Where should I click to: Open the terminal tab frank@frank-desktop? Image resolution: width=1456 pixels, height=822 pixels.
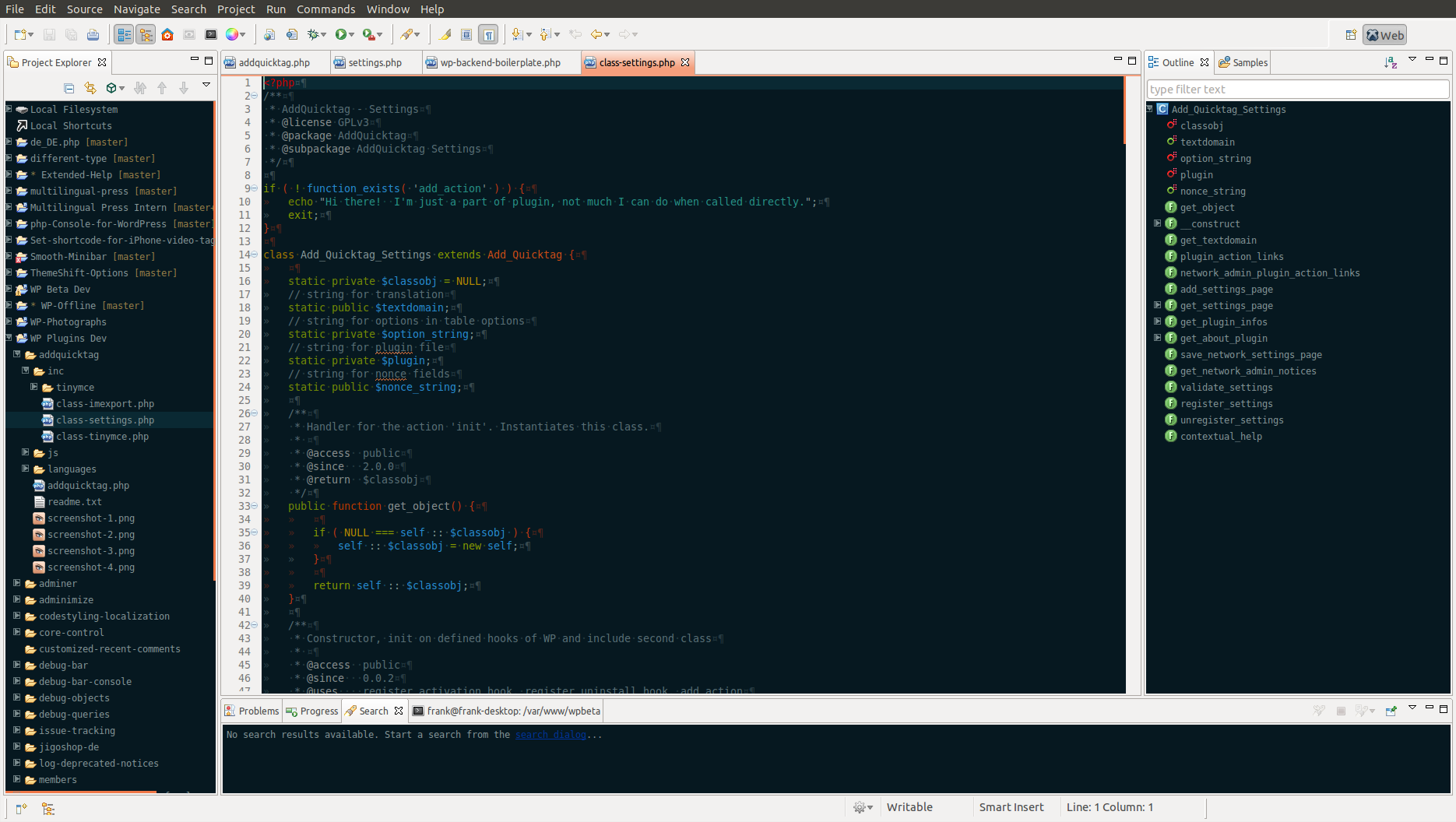click(x=506, y=711)
